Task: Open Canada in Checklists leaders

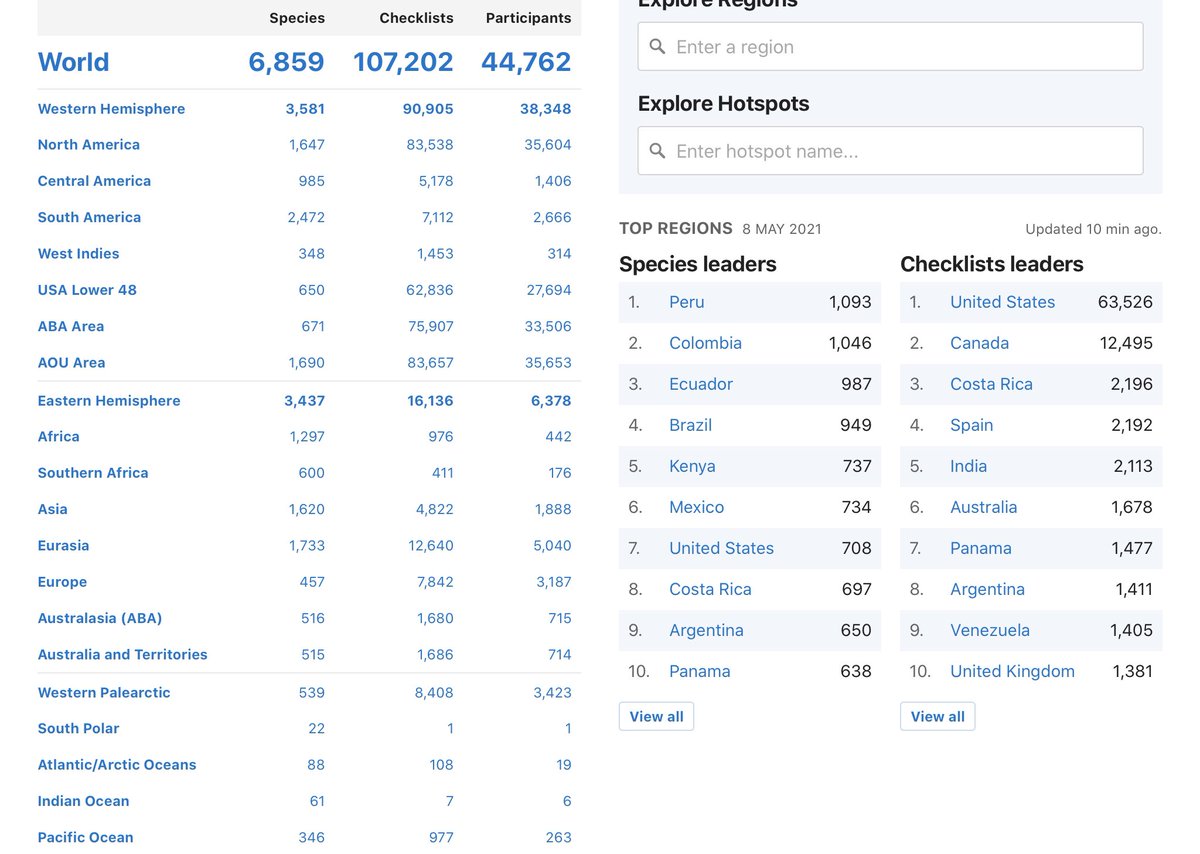Action: pyautogui.click(x=979, y=343)
